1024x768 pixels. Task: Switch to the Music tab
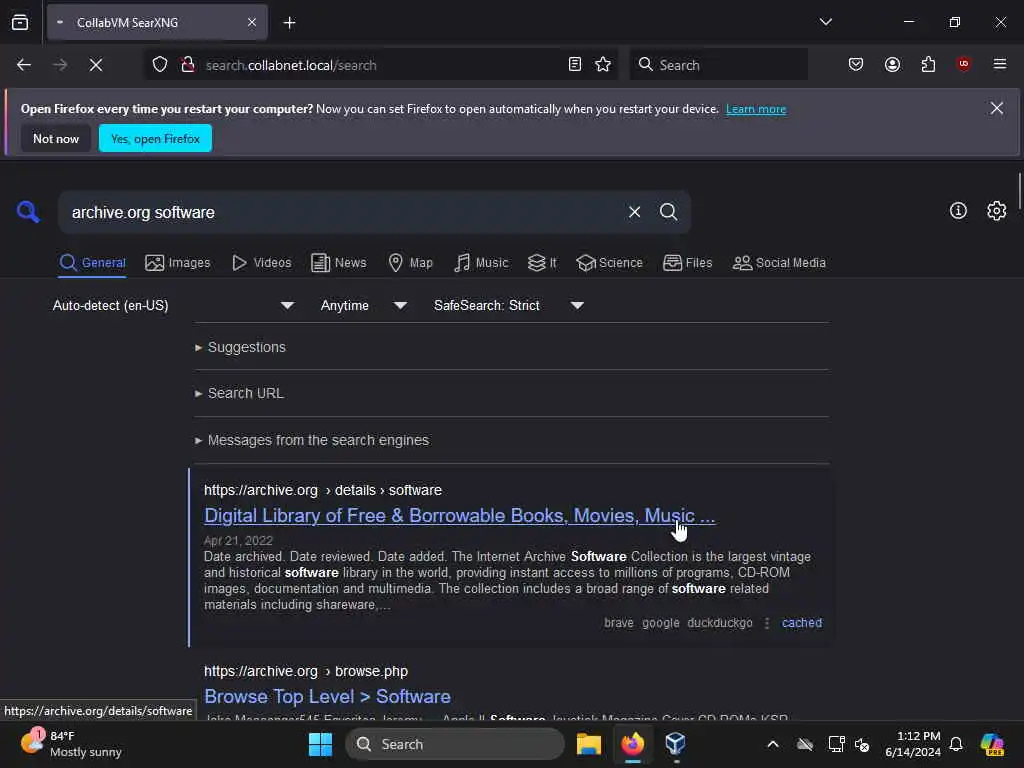click(481, 263)
